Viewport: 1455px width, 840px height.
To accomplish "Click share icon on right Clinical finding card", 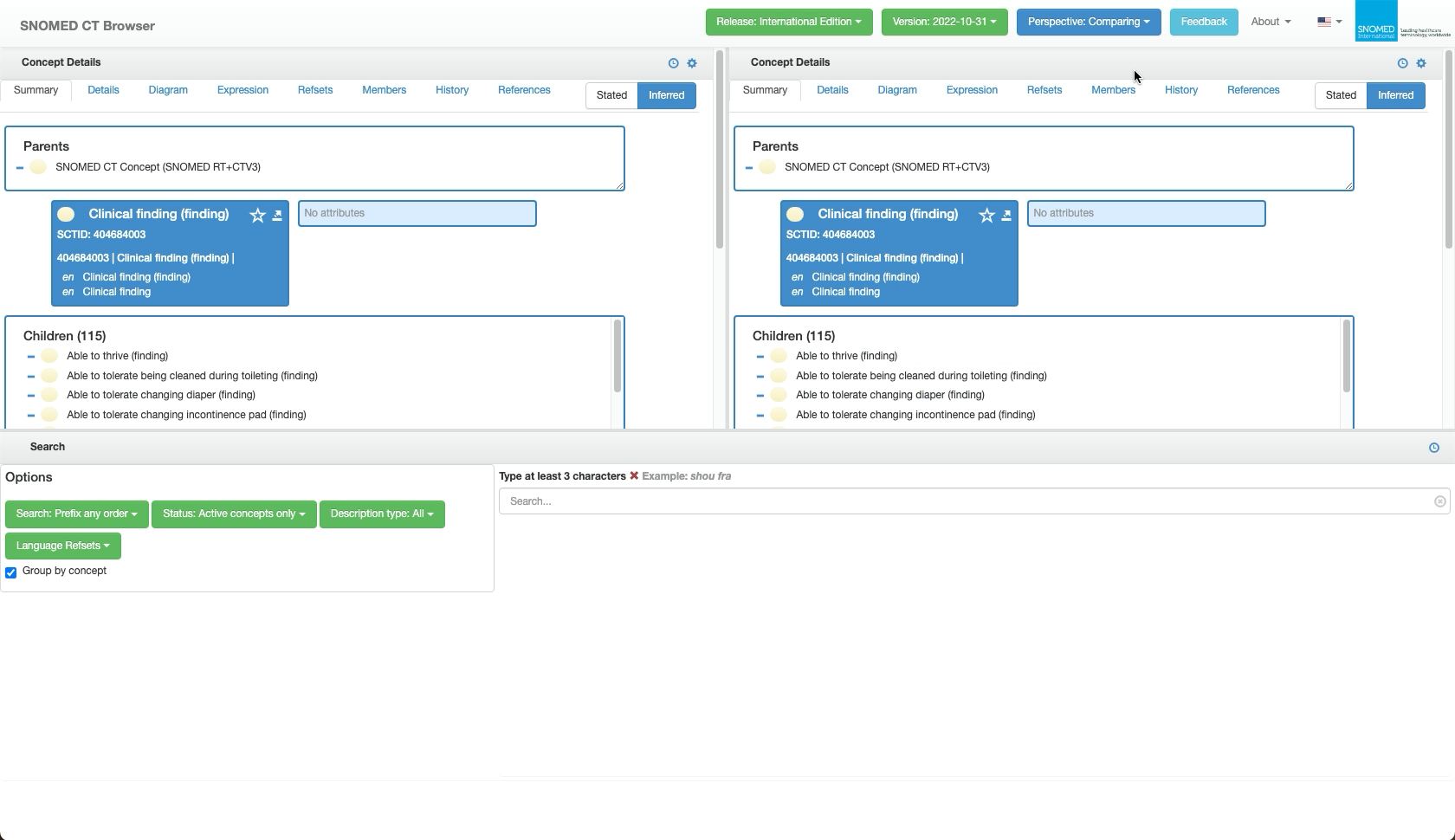I will pyautogui.click(x=1006, y=216).
